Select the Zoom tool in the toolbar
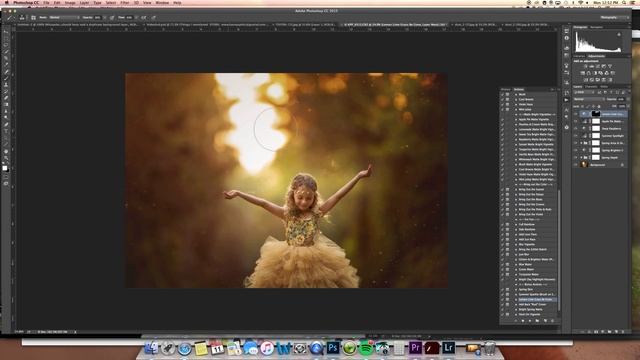 pos(6,158)
